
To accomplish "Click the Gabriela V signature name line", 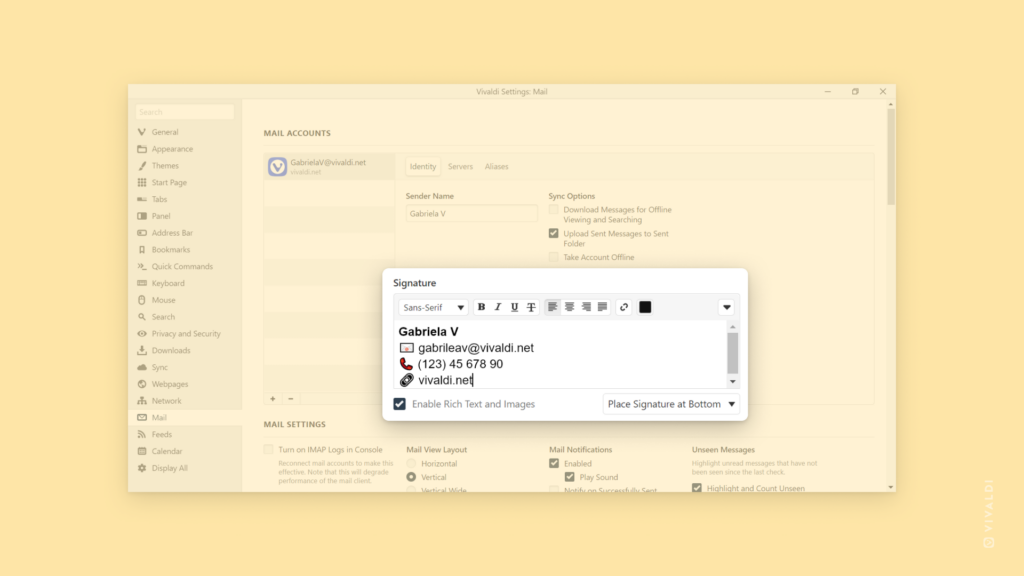I will point(428,332).
